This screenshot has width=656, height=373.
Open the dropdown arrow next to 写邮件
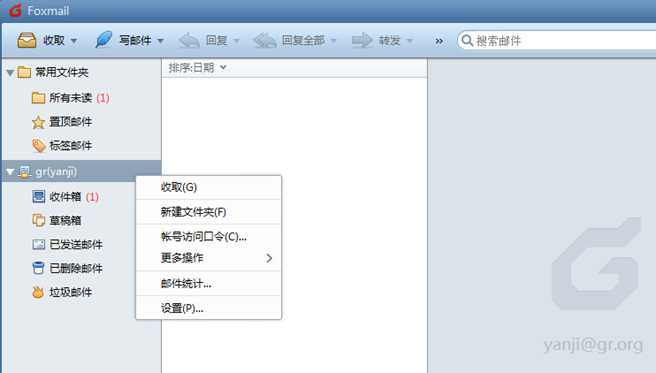[x=160, y=41]
